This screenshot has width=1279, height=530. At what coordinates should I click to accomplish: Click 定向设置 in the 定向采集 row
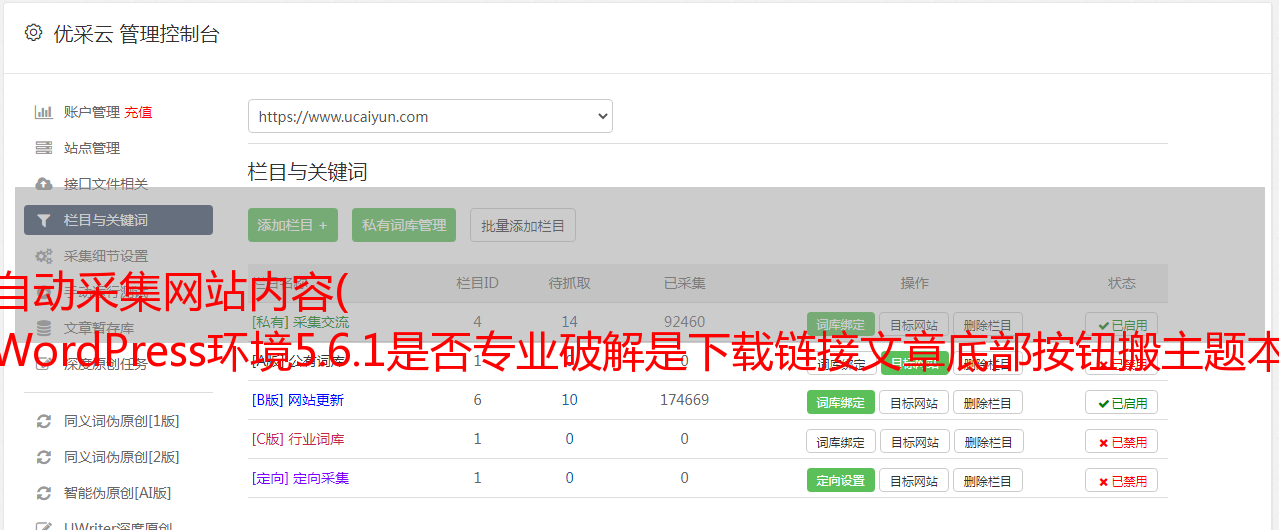(840, 480)
